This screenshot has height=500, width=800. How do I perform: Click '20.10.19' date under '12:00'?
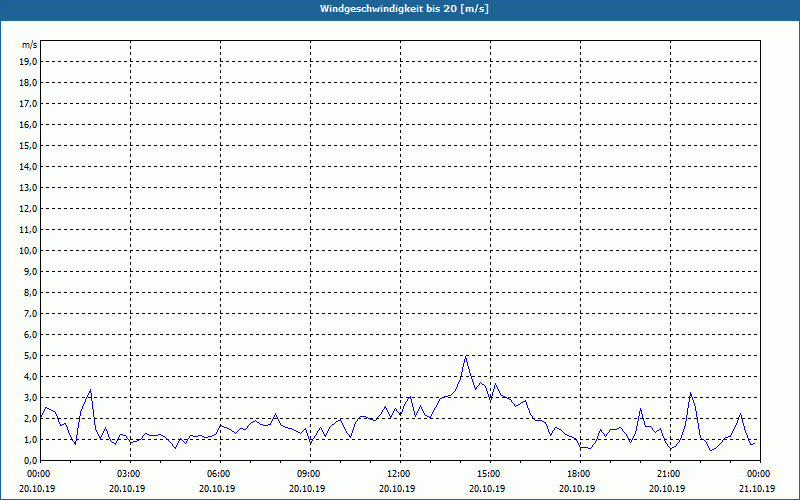point(397,488)
